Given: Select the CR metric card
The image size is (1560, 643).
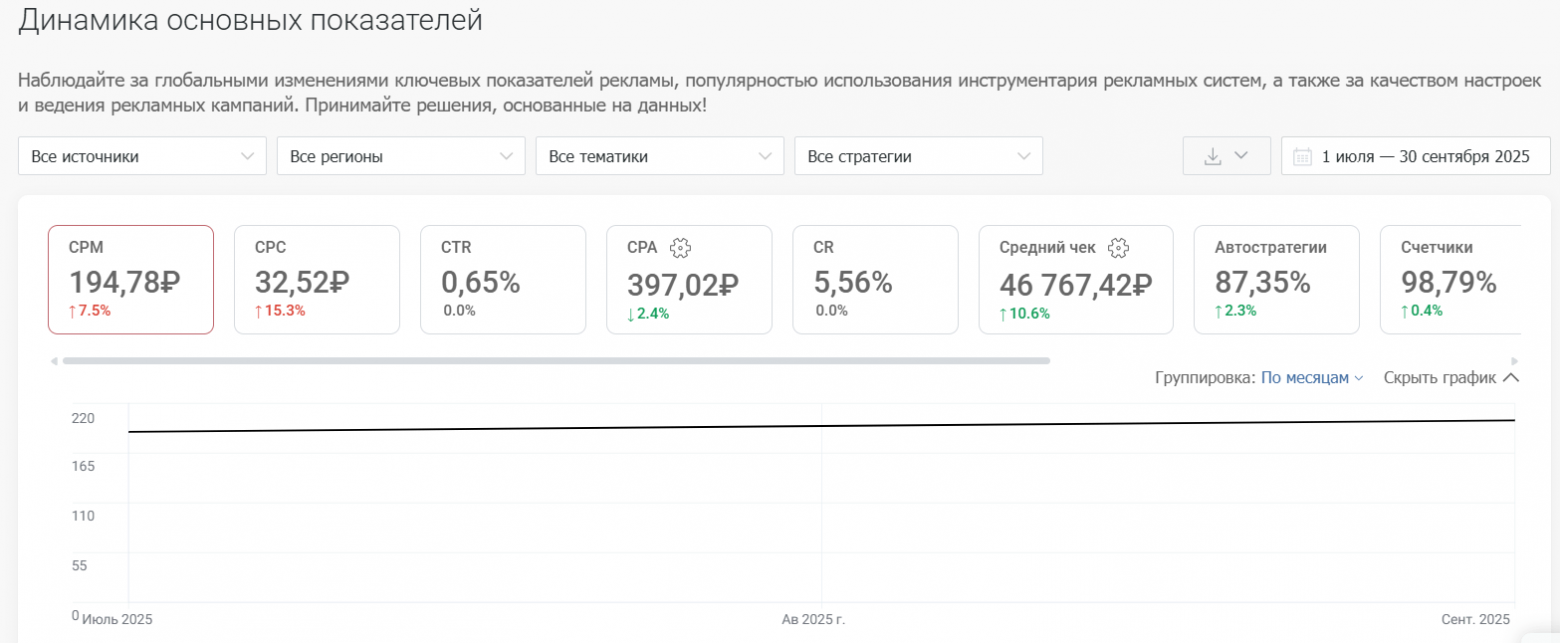Looking at the screenshot, I should point(875,280).
